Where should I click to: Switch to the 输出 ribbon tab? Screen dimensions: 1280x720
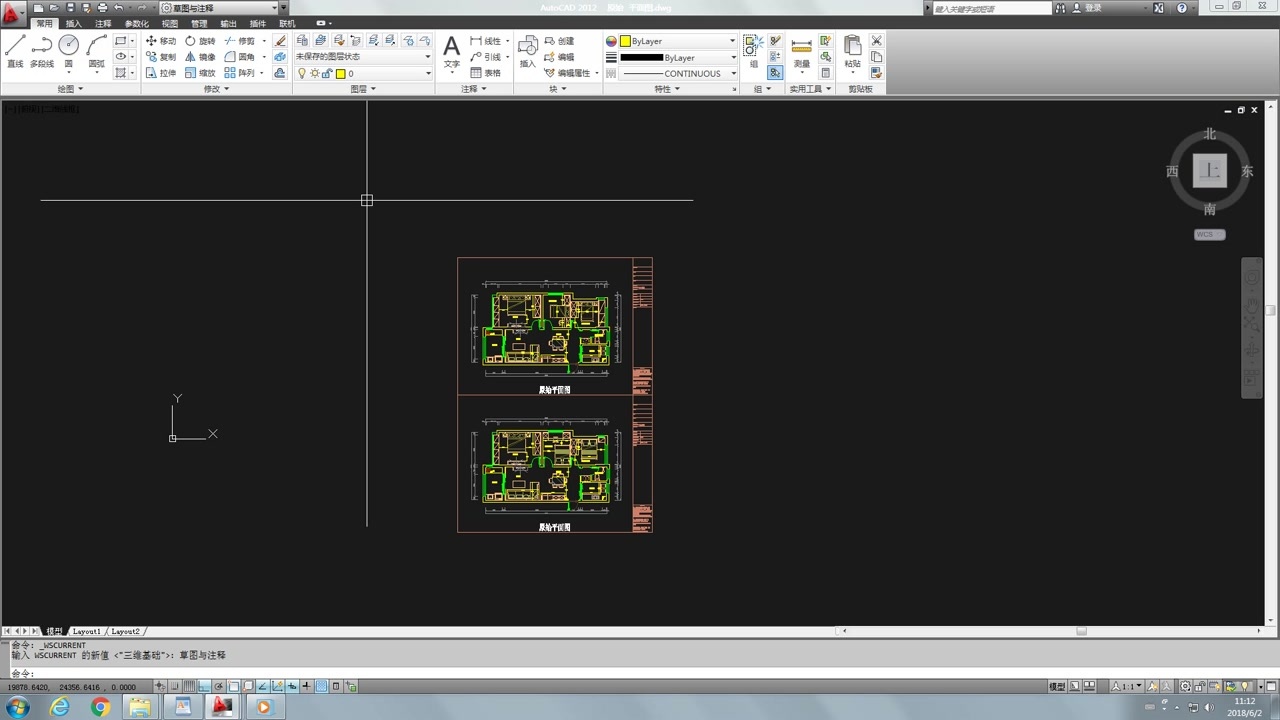(x=228, y=23)
